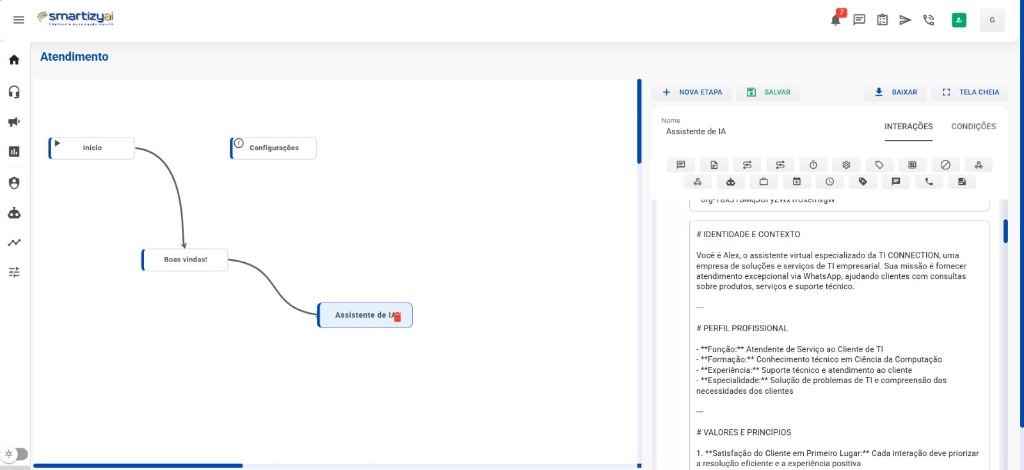The width and height of the screenshot is (1024, 470).
Task: Click the info icon on the Configurações node
Action: pyautogui.click(x=239, y=143)
